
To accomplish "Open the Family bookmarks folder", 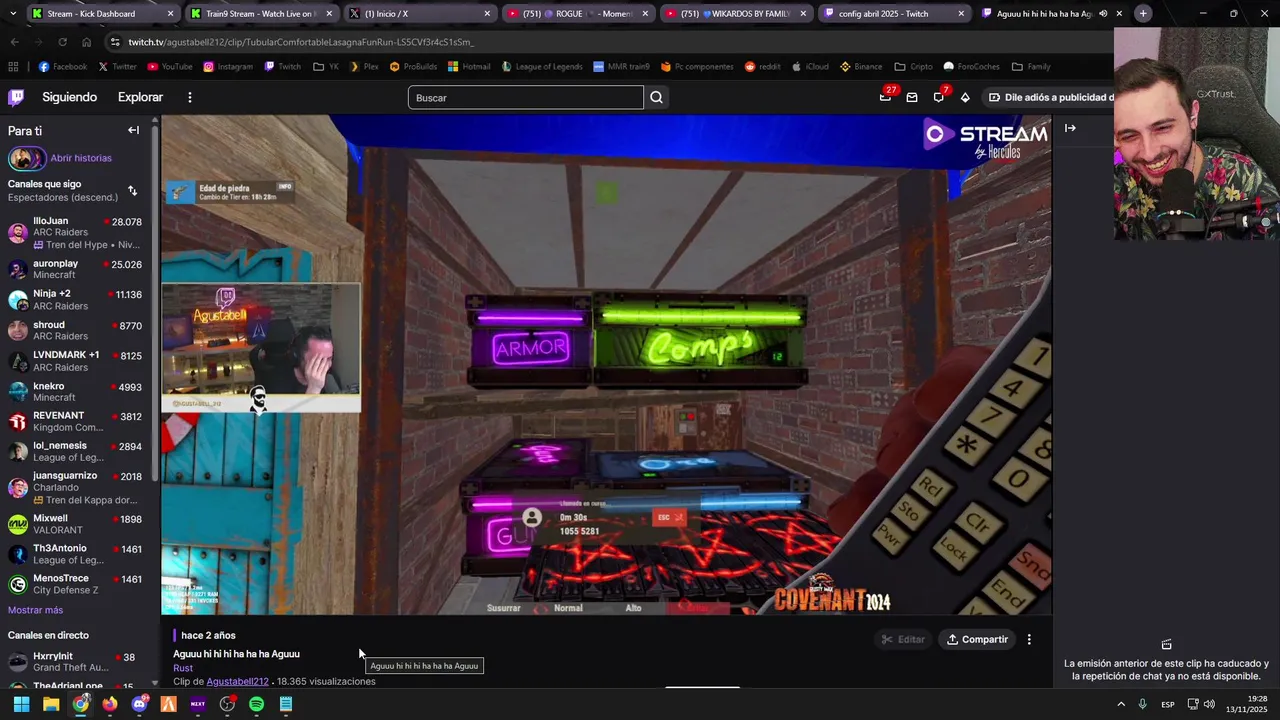I will click(1031, 67).
